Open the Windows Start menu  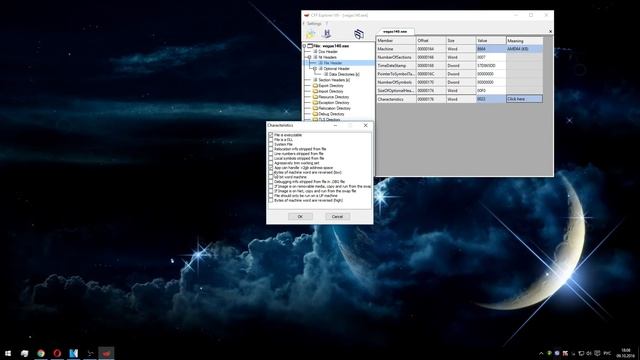[x=8, y=353]
